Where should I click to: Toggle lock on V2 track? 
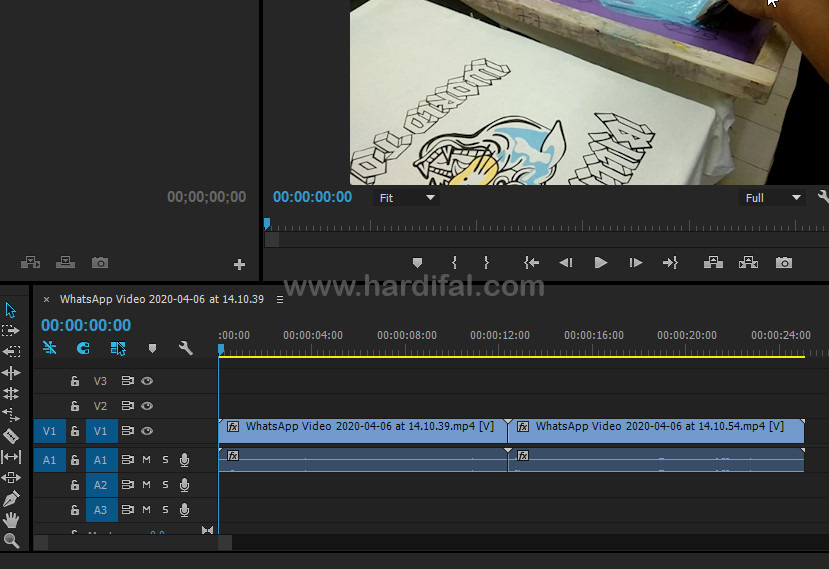[75, 406]
